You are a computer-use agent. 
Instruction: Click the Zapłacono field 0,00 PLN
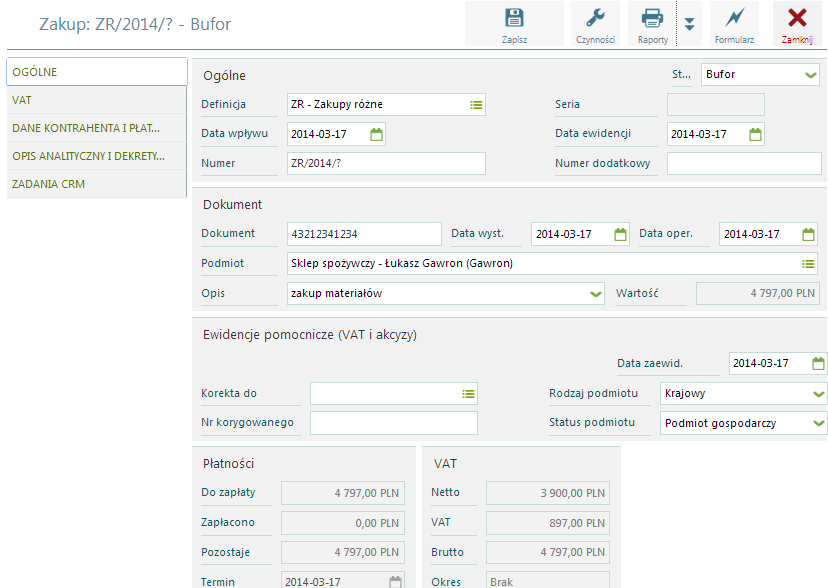[343, 523]
